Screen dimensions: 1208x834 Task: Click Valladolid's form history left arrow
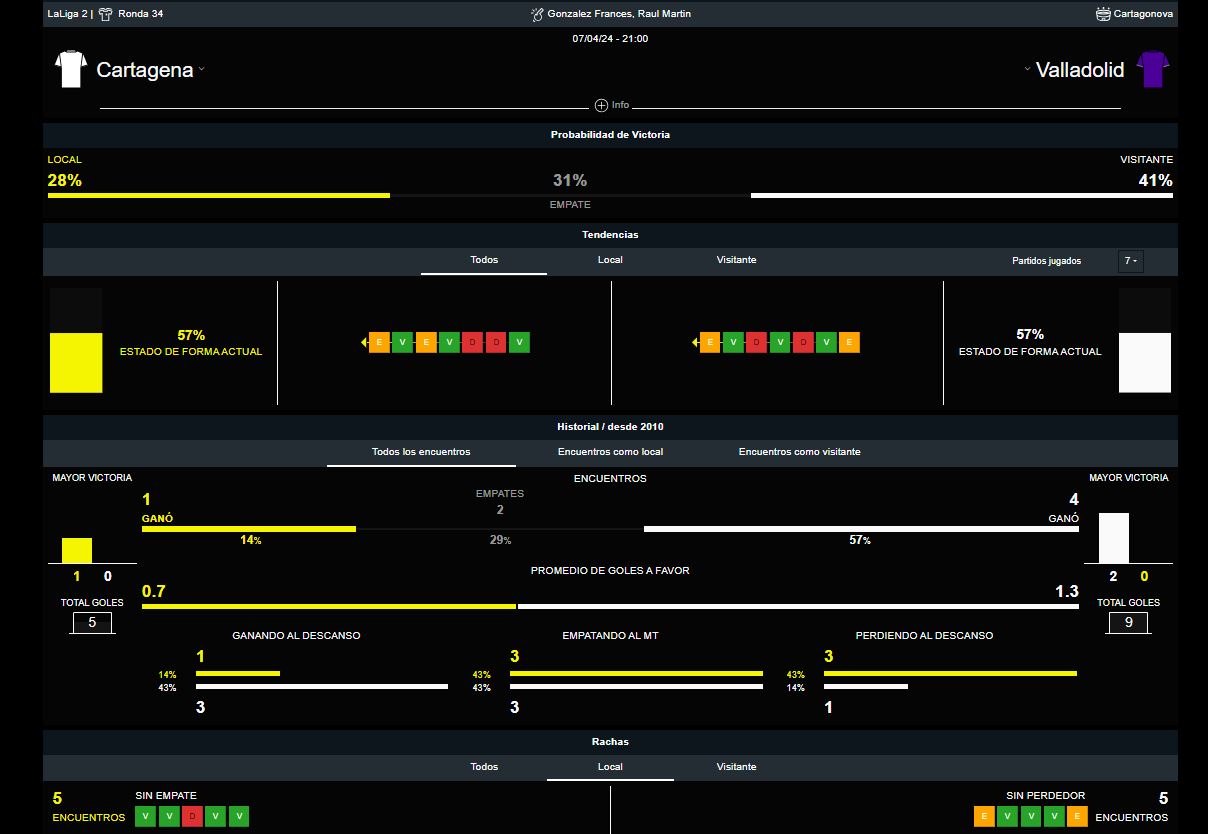pyautogui.click(x=695, y=343)
